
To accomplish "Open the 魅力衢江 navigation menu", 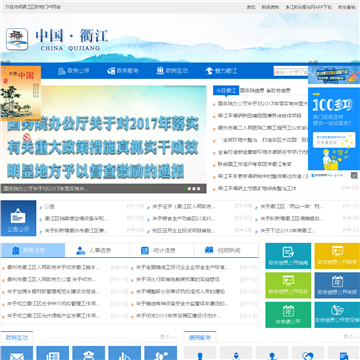I will pos(221,71).
